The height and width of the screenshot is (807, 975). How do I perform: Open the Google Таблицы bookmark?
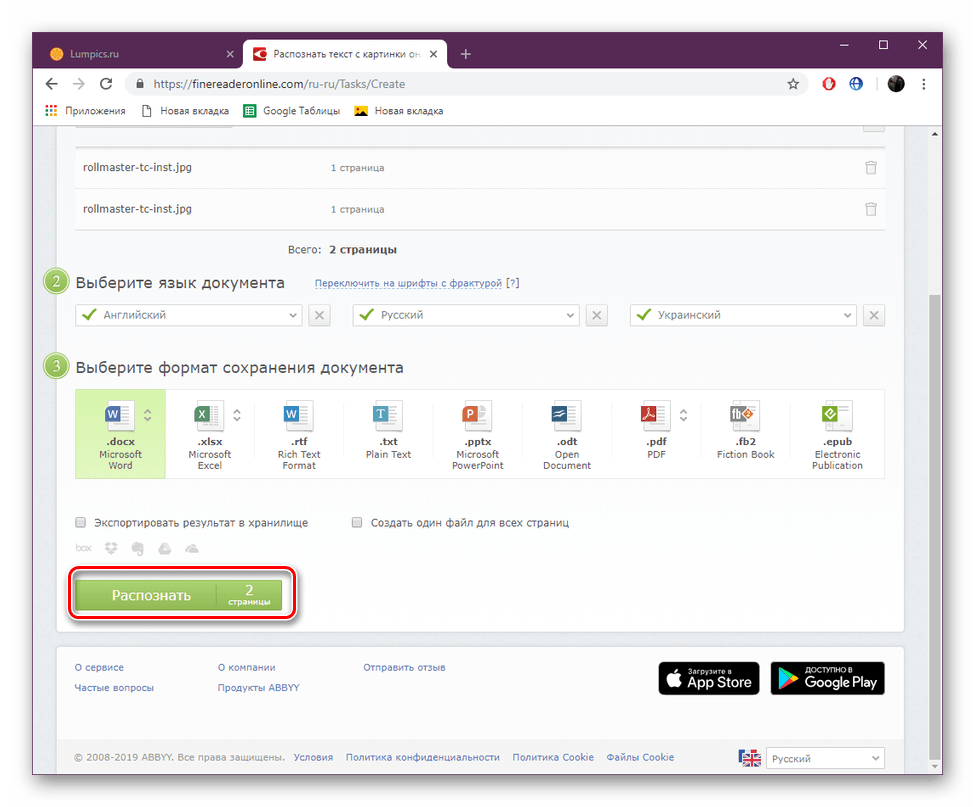(292, 111)
